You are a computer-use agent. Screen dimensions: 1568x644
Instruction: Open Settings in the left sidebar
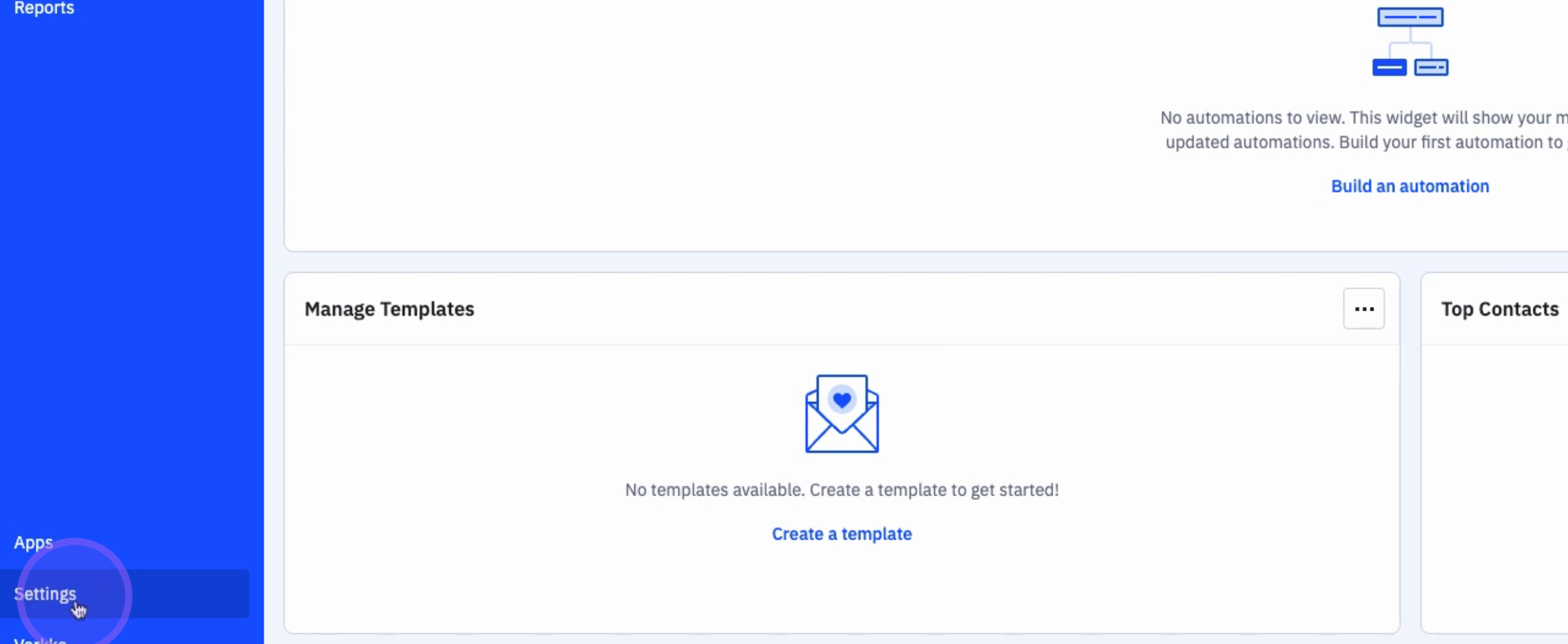pos(45,593)
